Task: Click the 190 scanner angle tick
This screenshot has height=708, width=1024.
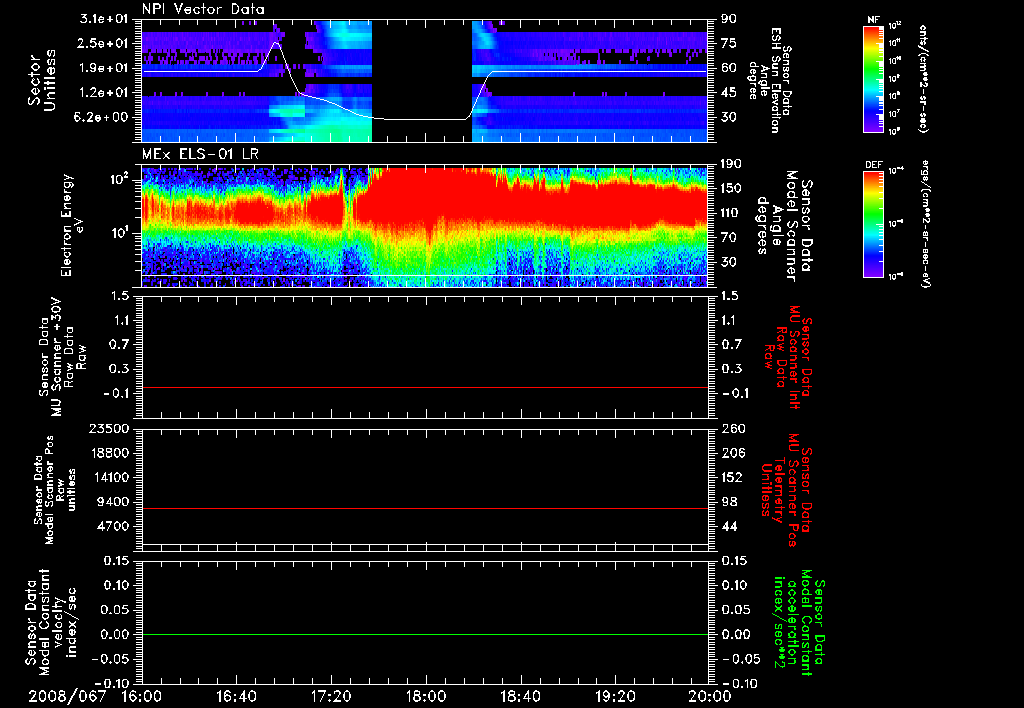Action: (732, 163)
